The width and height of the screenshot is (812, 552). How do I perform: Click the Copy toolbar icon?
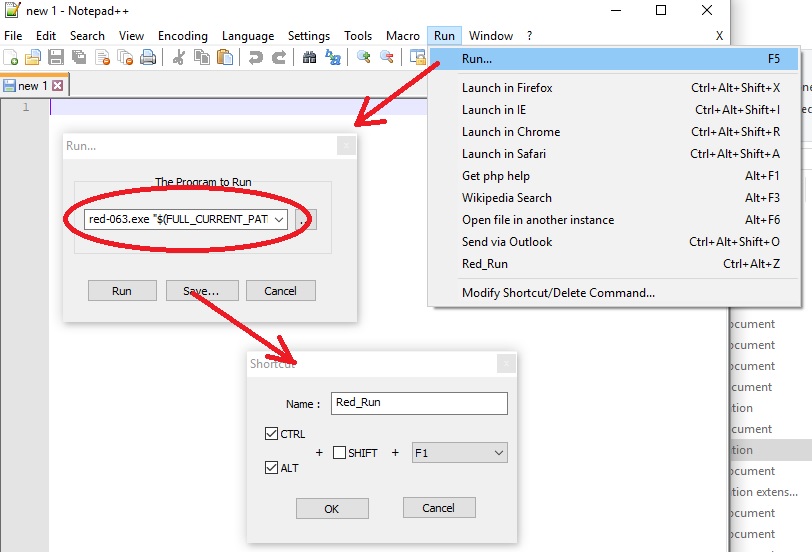pos(201,57)
